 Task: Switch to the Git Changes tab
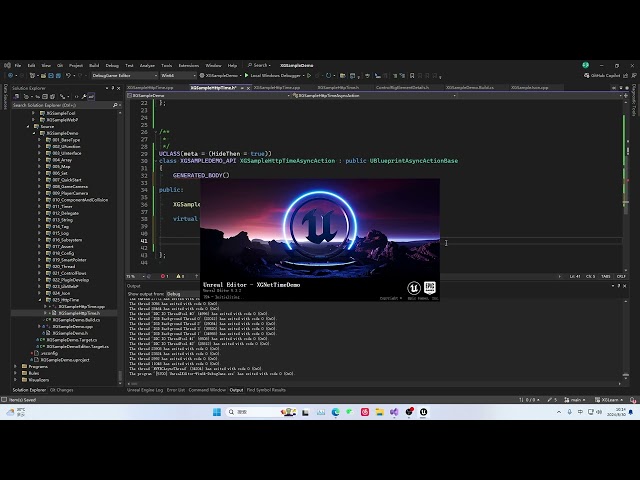pos(62,390)
